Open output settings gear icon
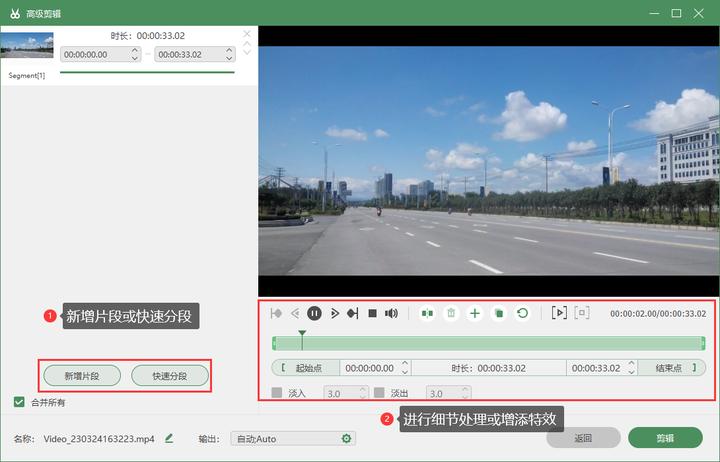Image resolution: width=720 pixels, height=462 pixels. pyautogui.click(x=346, y=439)
